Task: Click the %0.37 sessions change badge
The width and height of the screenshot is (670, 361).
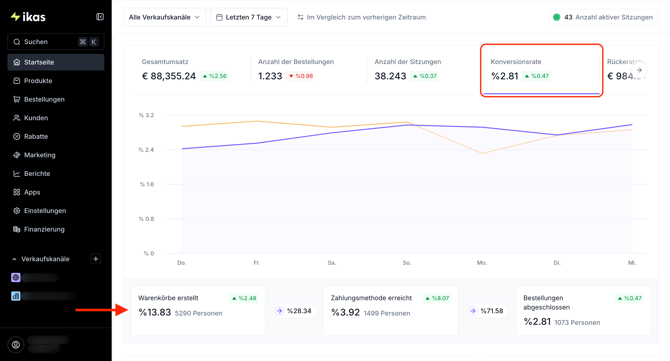Action: [x=424, y=76]
